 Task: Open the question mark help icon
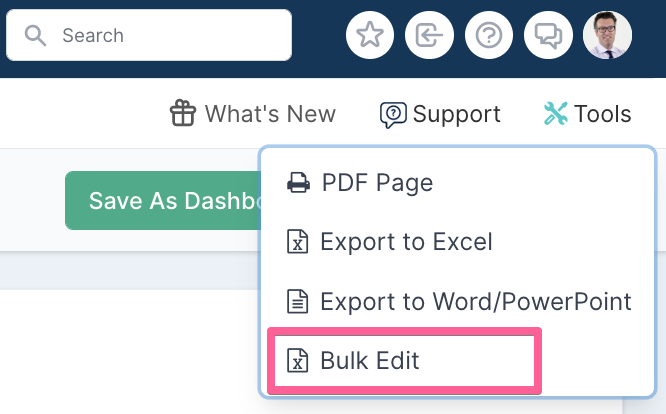pos(488,35)
